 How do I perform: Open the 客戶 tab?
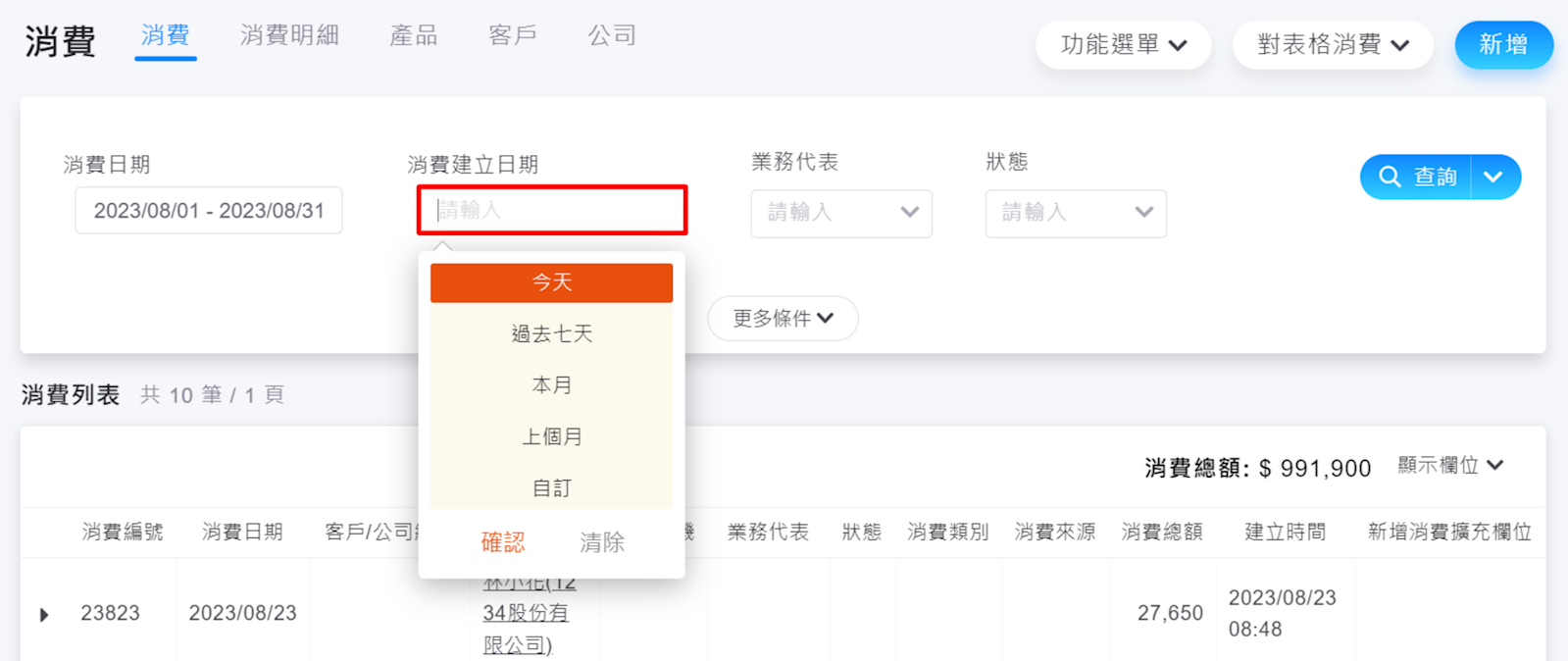tap(512, 36)
